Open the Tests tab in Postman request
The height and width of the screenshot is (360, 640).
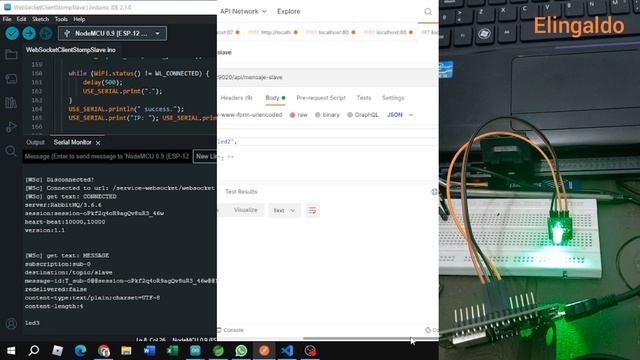364,98
